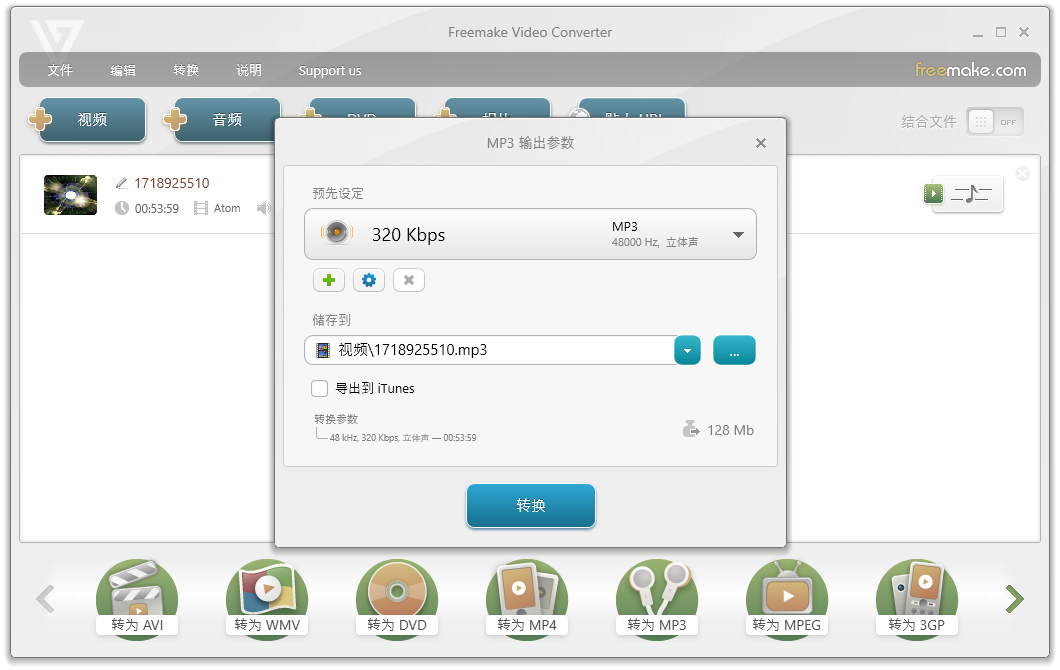1060x670 pixels.
Task: Open preset settings with the gear icon
Action: (368, 280)
